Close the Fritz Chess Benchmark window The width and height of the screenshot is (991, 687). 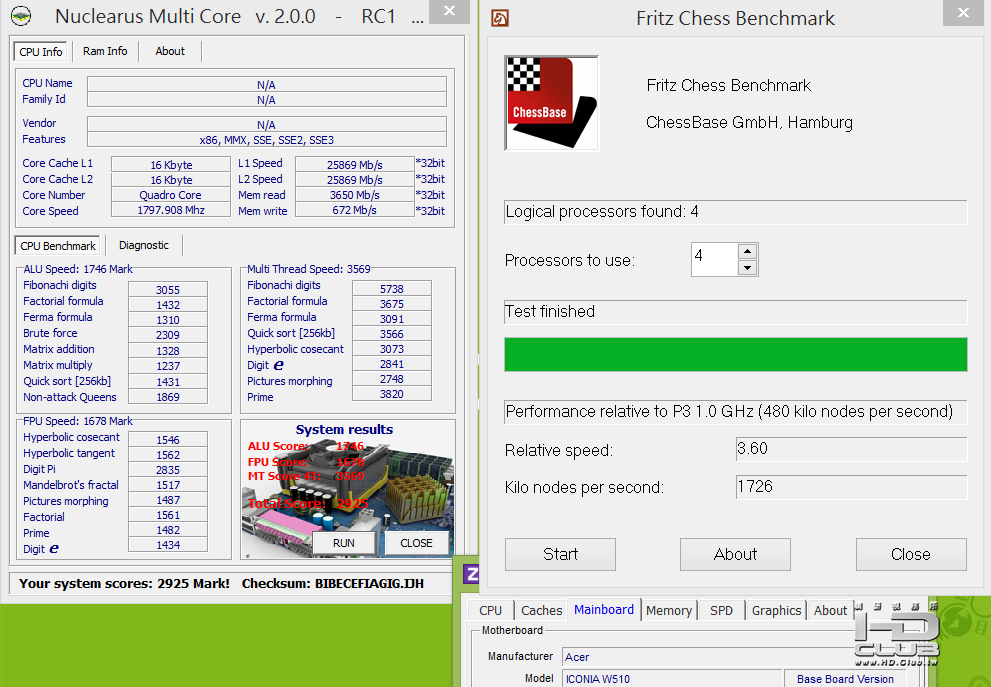pos(963,13)
